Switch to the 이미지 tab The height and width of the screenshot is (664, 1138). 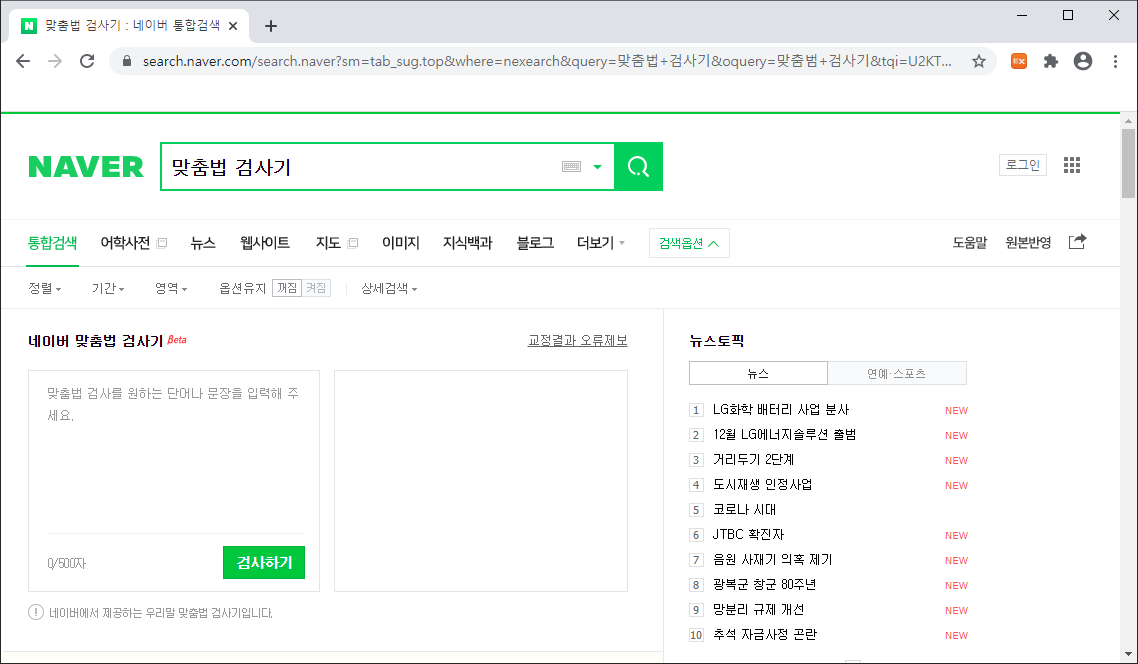[401, 243]
